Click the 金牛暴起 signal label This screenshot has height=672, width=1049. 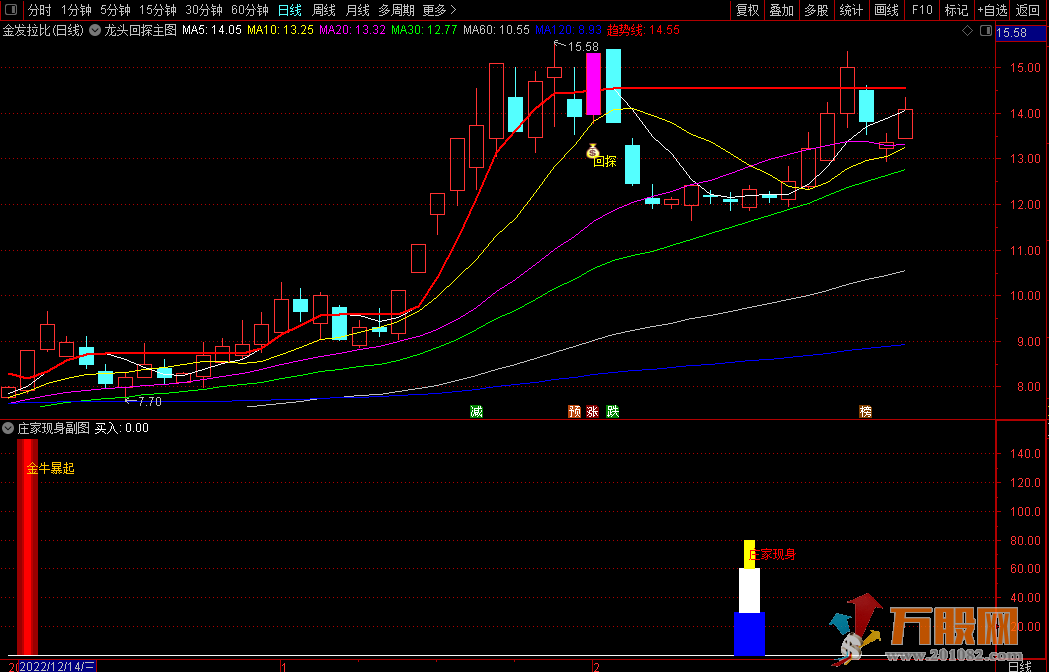point(51,469)
